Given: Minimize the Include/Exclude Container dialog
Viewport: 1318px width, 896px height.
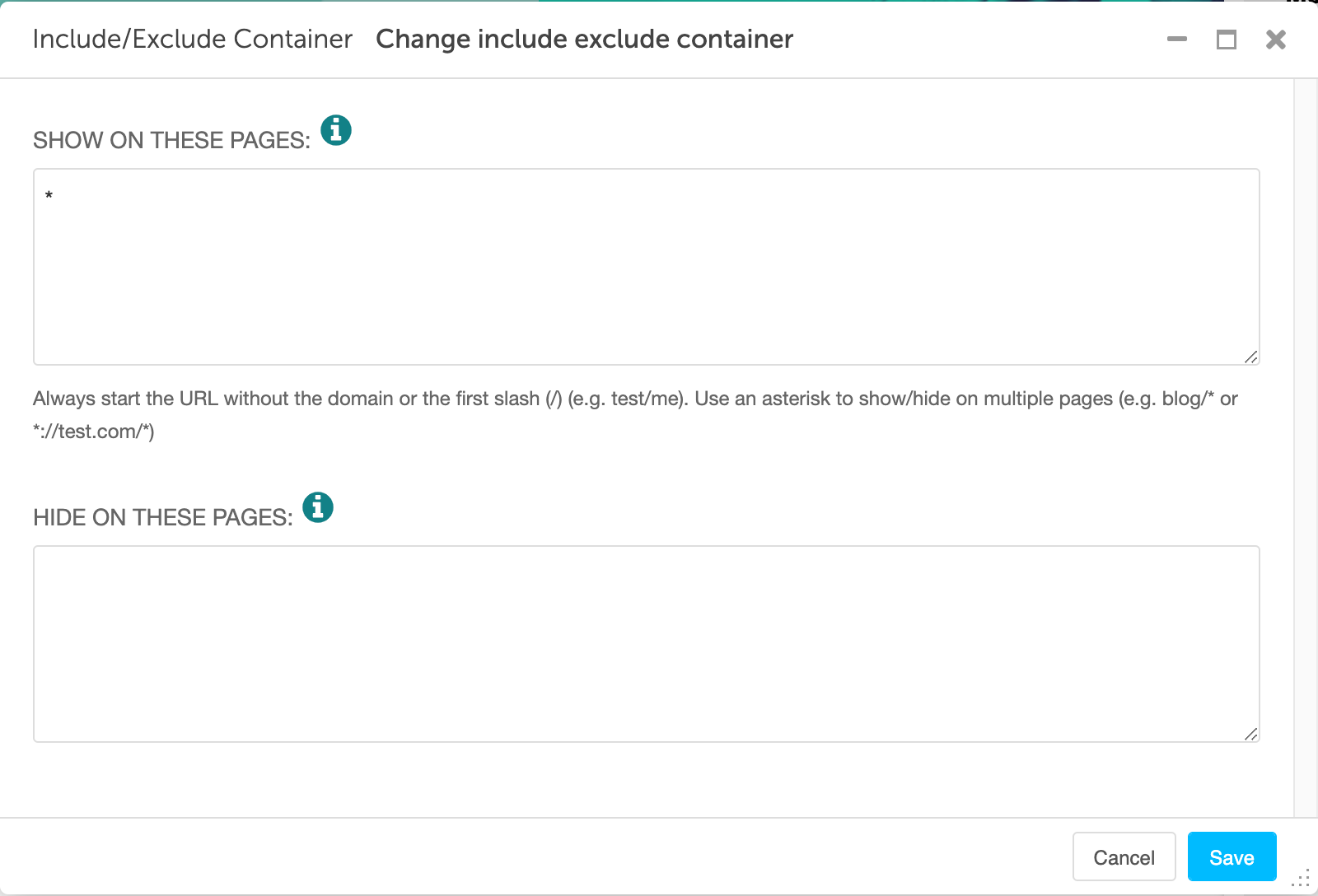Looking at the screenshot, I should point(1177,39).
